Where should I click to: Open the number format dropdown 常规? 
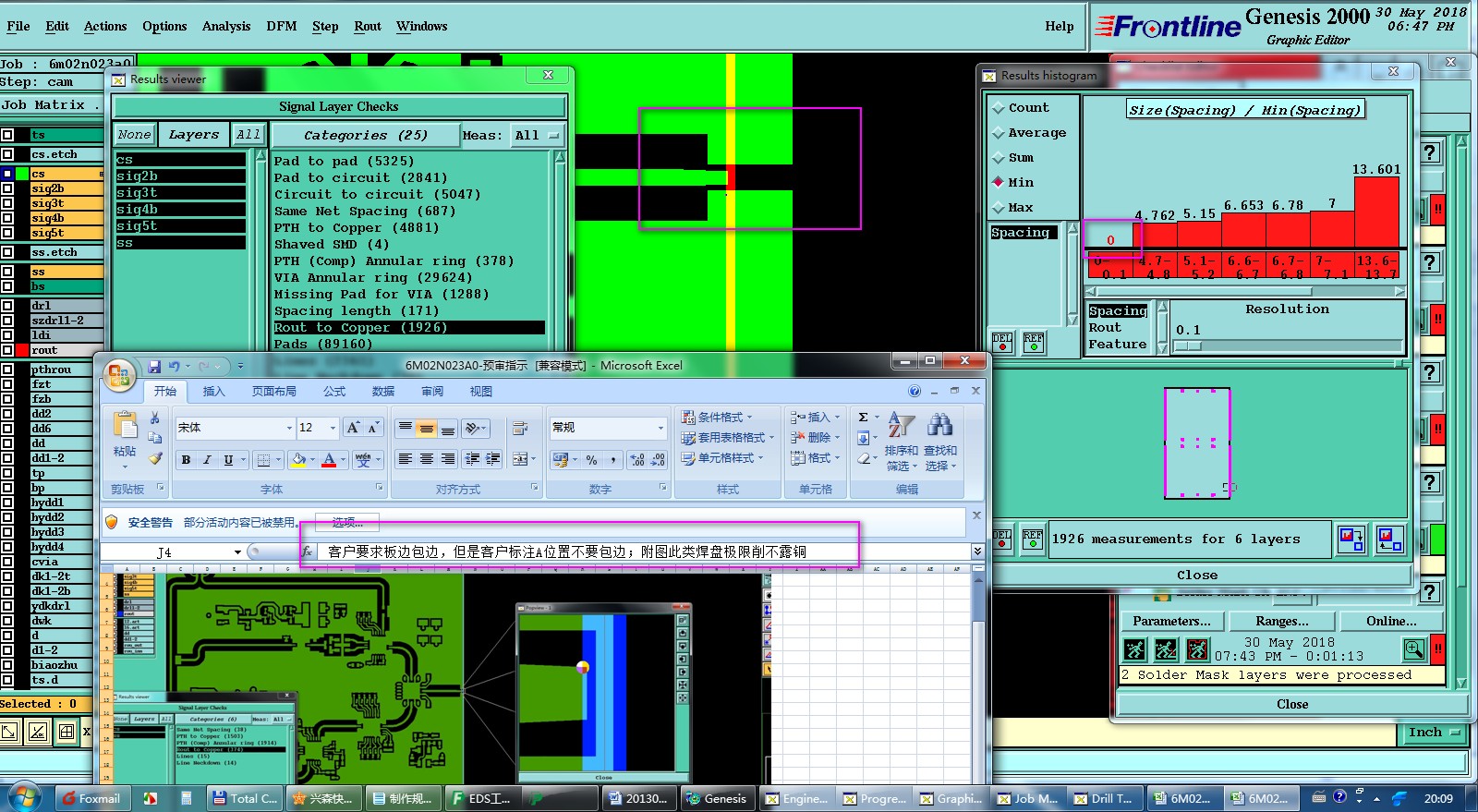coord(660,428)
